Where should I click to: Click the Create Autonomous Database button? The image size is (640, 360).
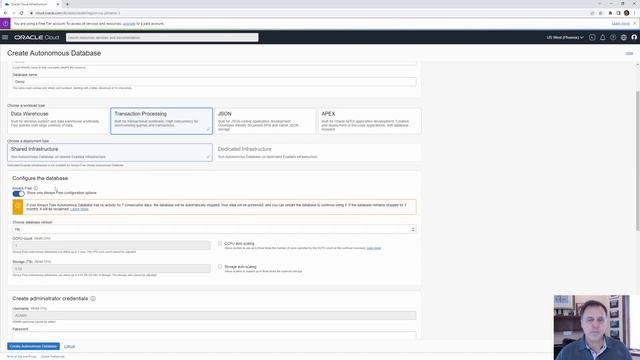coord(33,346)
